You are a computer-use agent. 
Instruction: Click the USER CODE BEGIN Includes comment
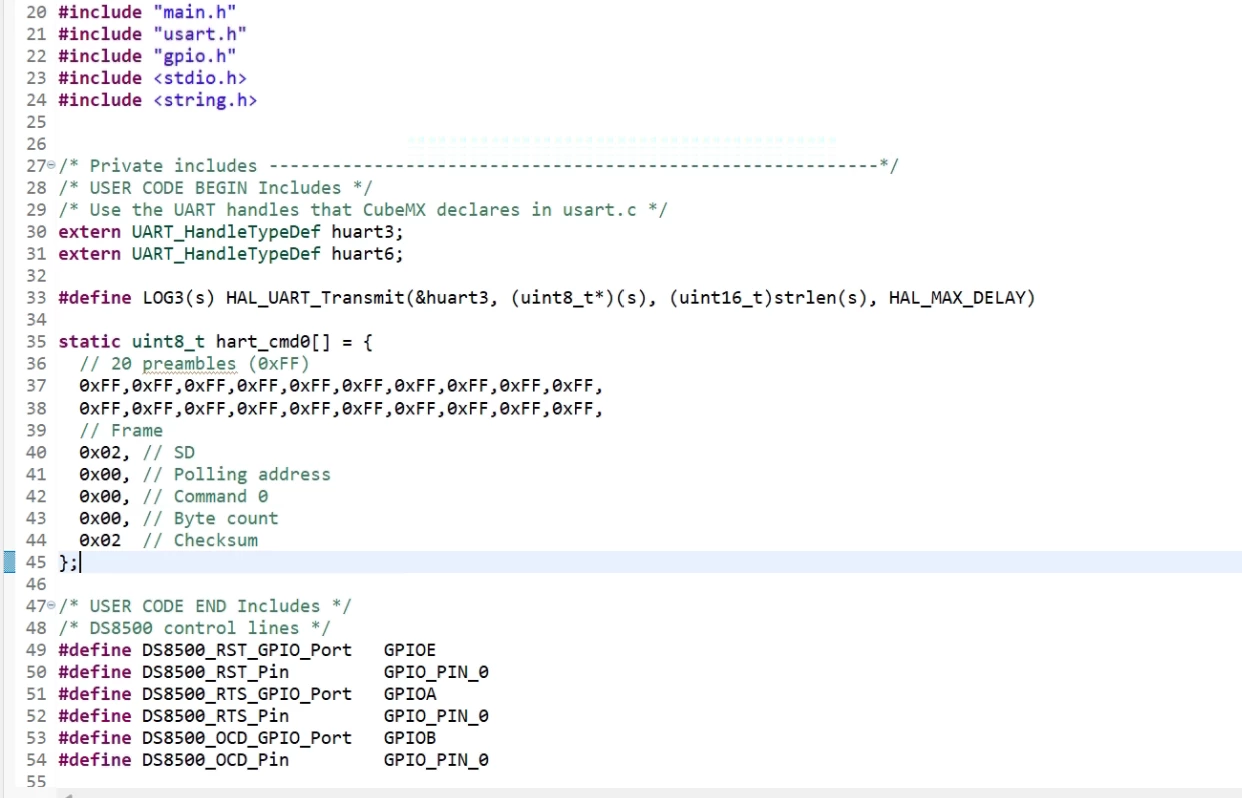214,188
